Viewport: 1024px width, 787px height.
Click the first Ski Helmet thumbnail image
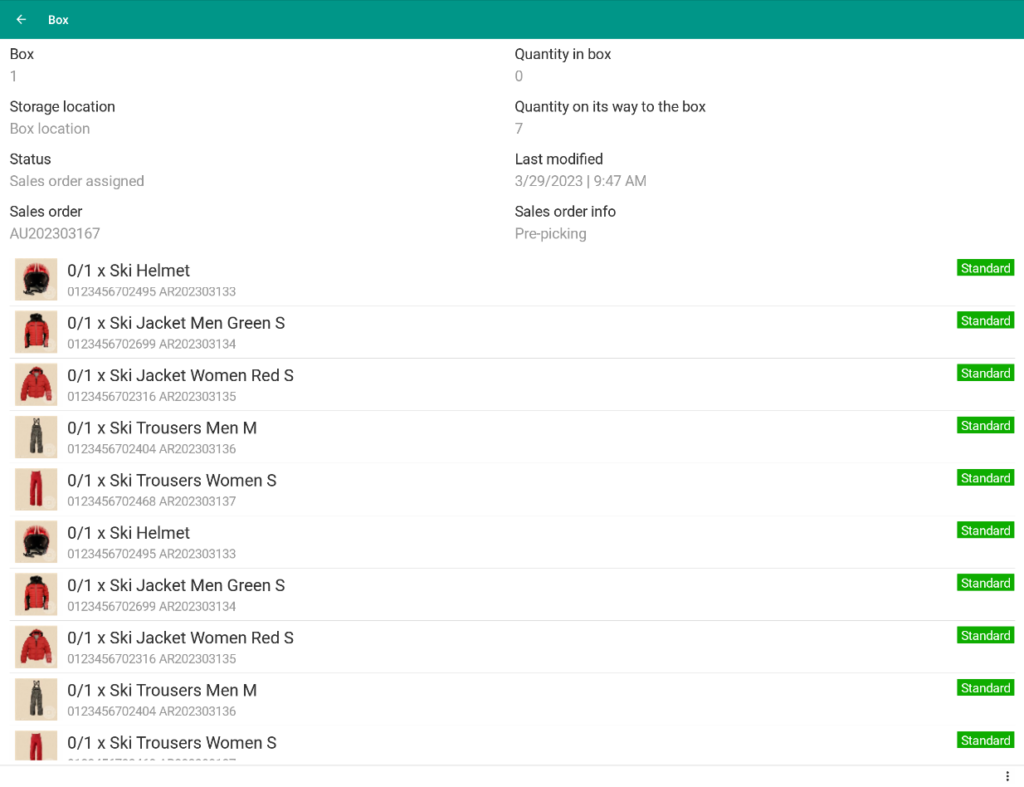pyautogui.click(x=36, y=279)
